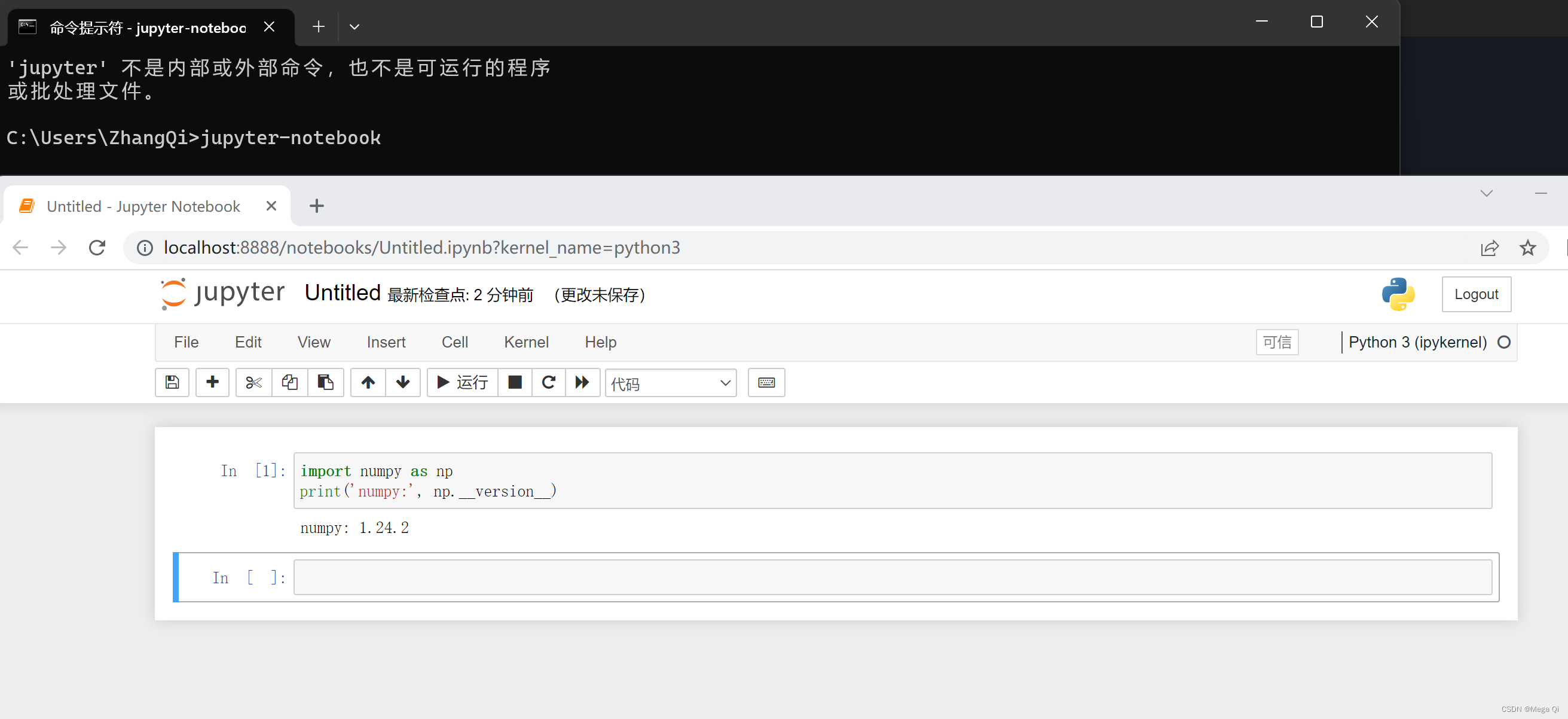1568x719 pixels.
Task: Paste cells below icon in the toolbar
Action: (326, 382)
